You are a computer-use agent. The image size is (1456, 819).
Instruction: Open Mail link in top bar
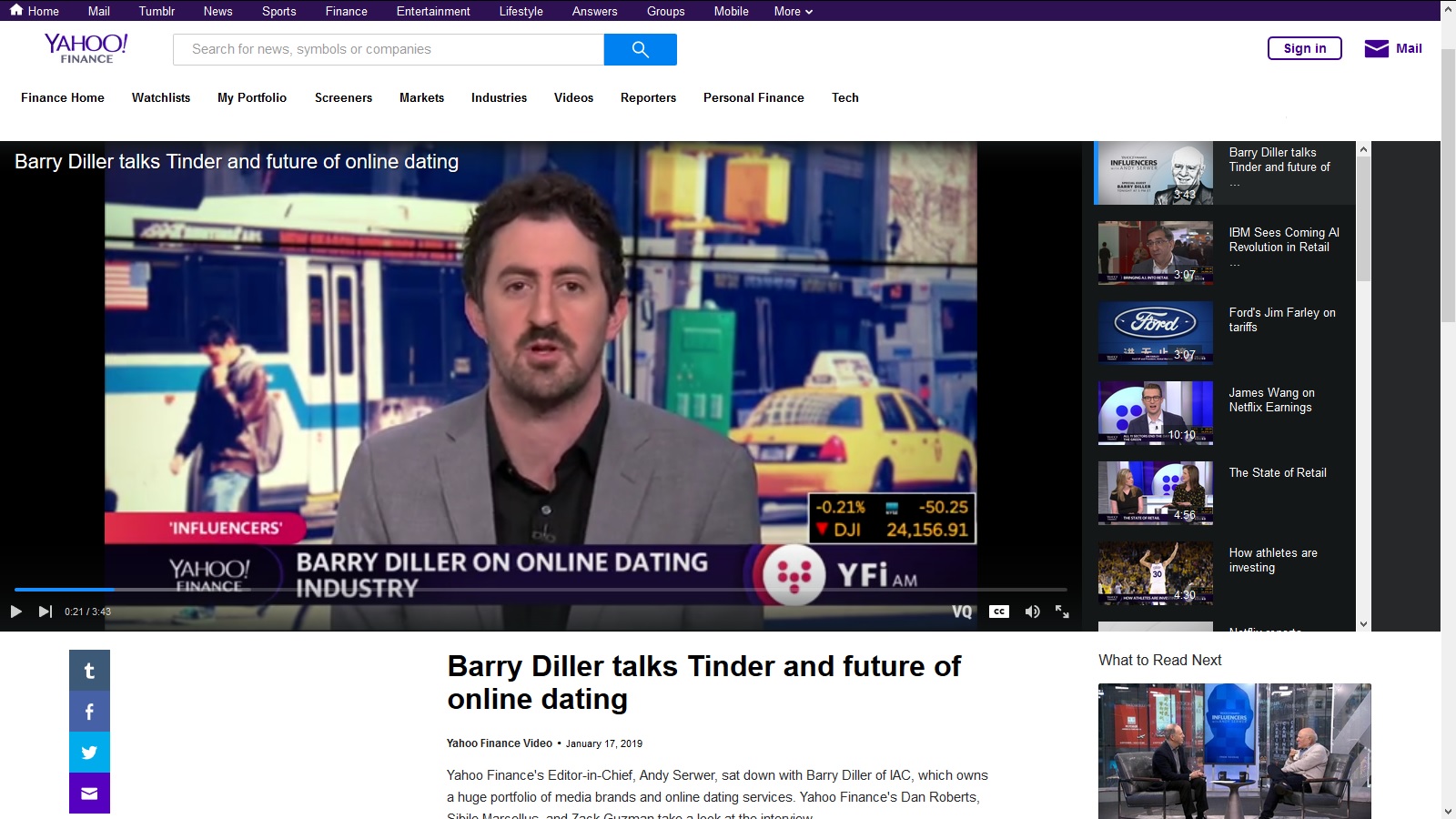(99, 11)
